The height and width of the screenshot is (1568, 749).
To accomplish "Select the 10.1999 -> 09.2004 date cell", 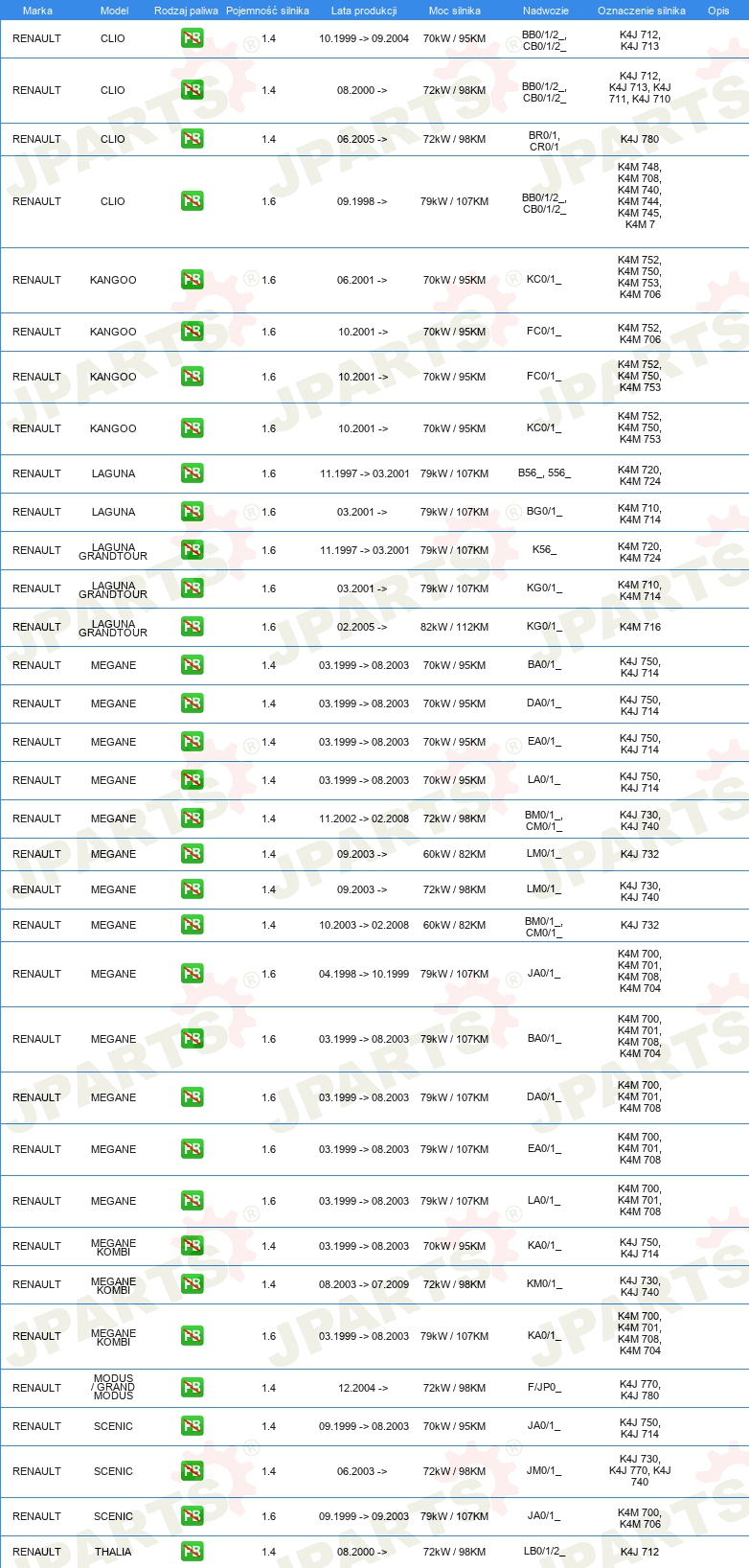I will (x=364, y=39).
